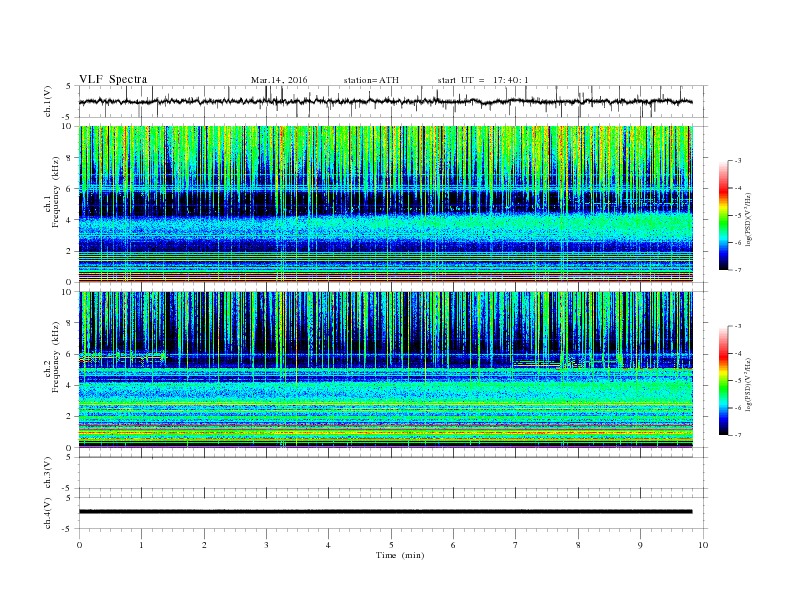The width and height of the screenshot is (792, 612).
Task: Click the time axis tick label '0'
Action: pos(79,545)
